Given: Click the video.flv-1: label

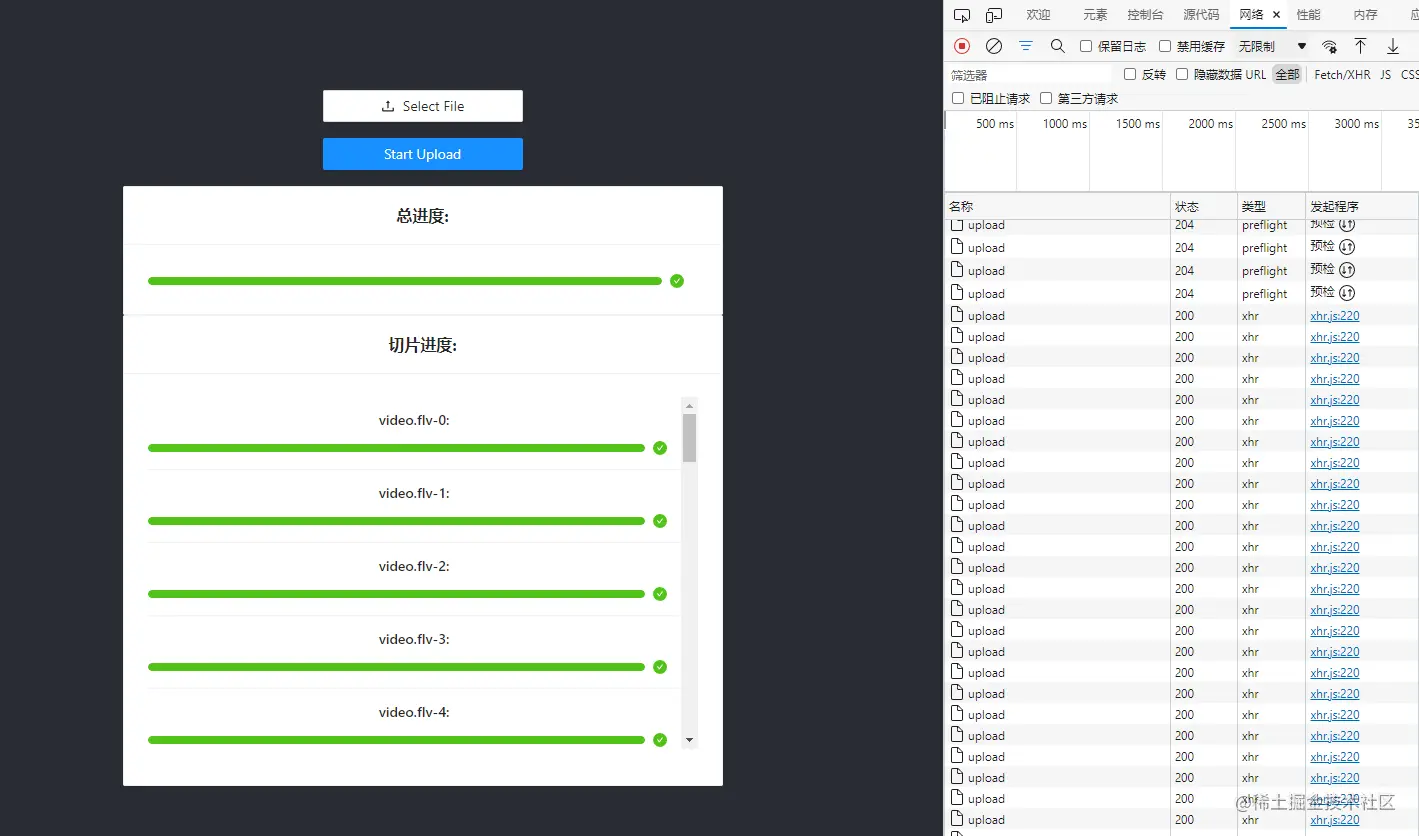Looking at the screenshot, I should click(414, 493).
